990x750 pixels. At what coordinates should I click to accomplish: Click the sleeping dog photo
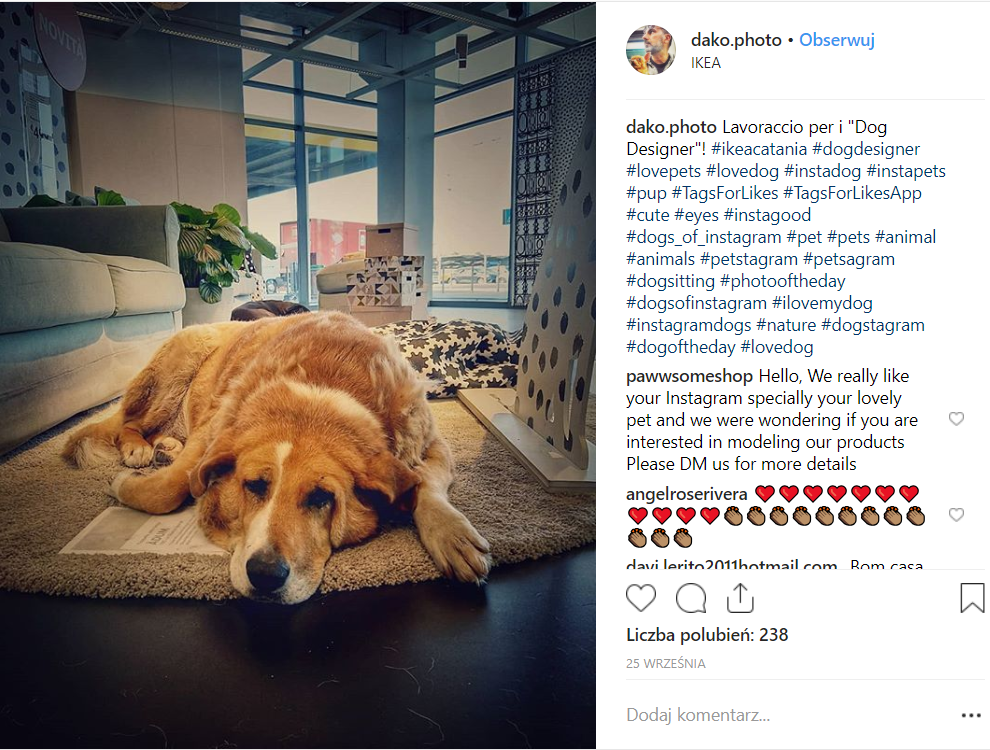297,375
